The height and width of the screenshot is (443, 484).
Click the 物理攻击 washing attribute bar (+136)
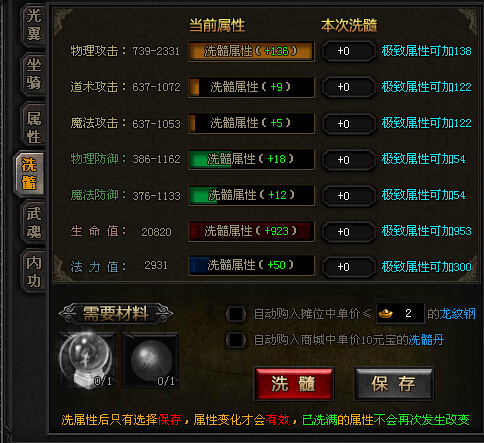point(252,51)
